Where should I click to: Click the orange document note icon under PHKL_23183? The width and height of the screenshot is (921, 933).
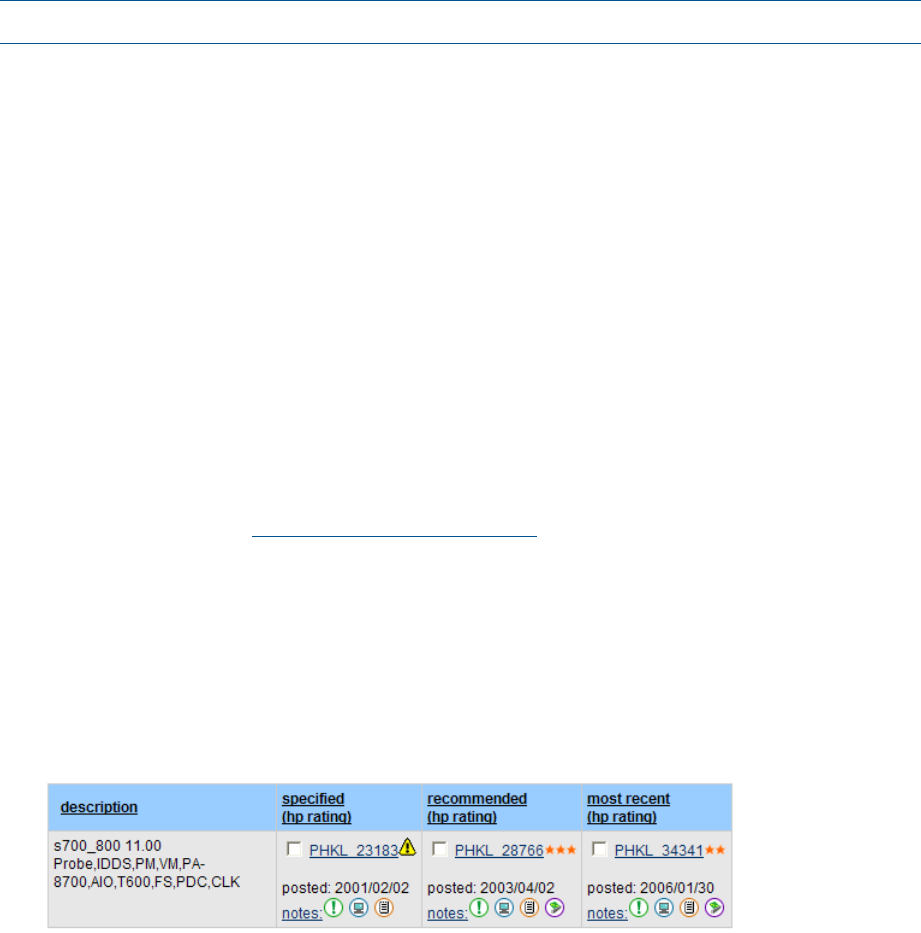[384, 908]
